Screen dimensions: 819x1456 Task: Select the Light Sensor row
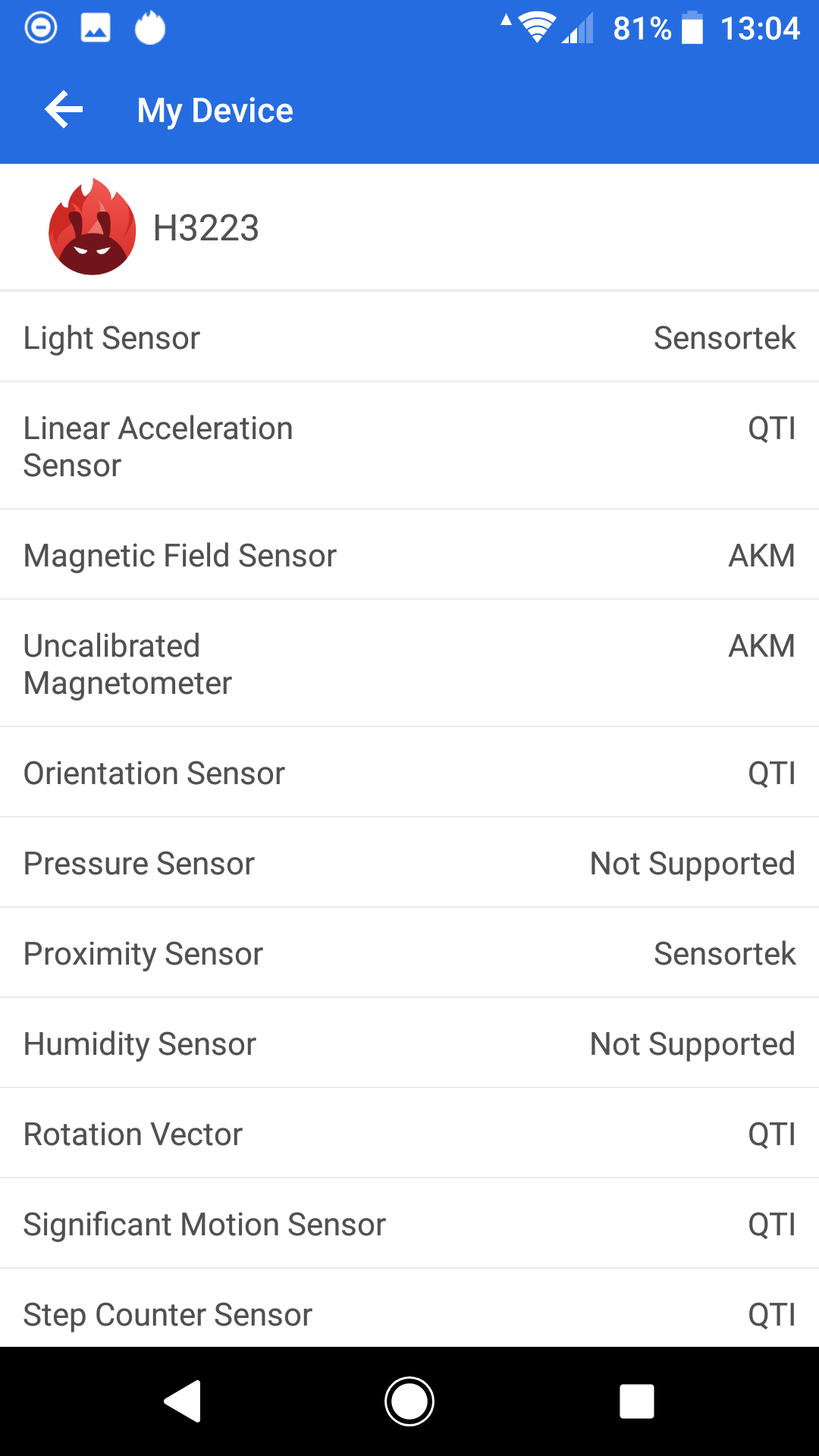point(409,337)
